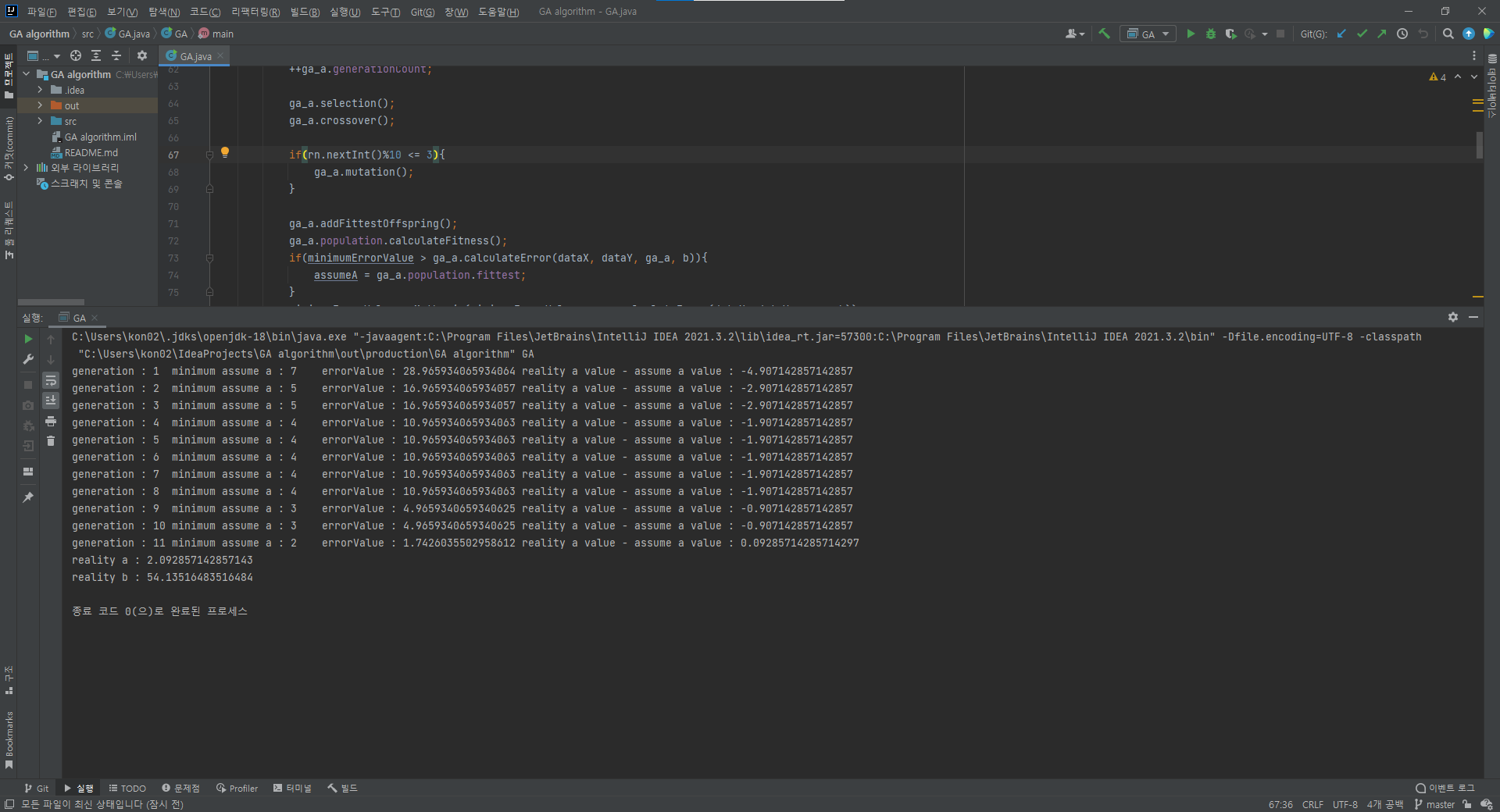The width and height of the screenshot is (1500, 812).
Task: Push commits using the Git up-arrow icon
Action: click(x=1382, y=34)
